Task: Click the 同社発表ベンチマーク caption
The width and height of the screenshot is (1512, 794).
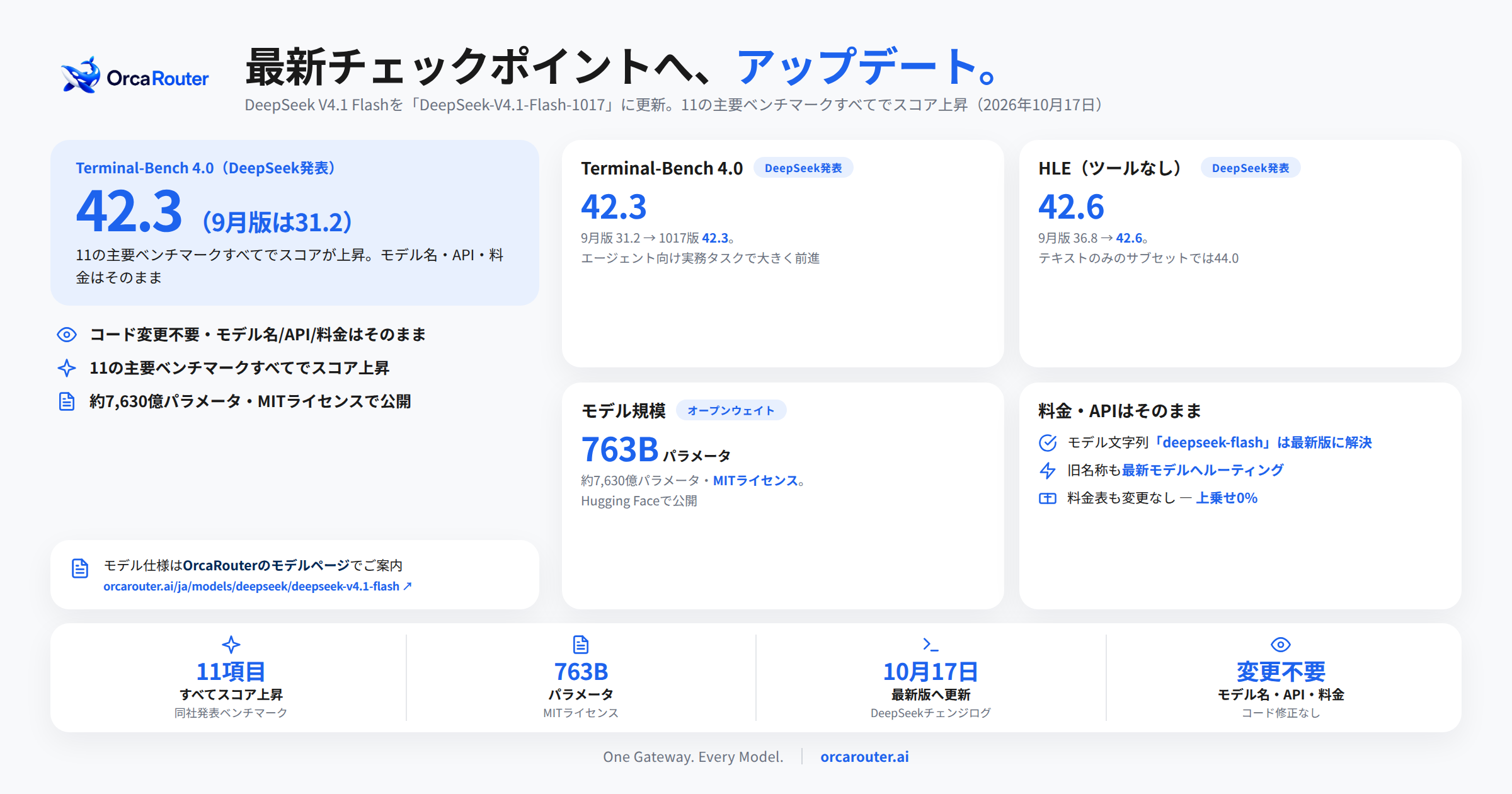Action: (231, 713)
